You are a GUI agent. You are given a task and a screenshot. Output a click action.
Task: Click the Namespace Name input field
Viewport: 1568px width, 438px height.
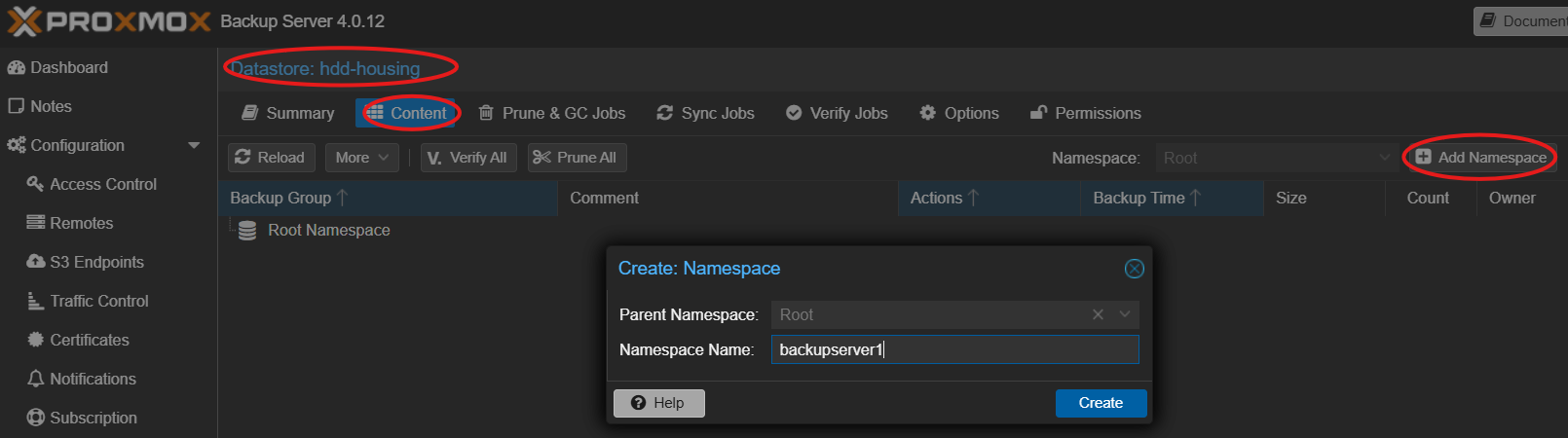(954, 349)
